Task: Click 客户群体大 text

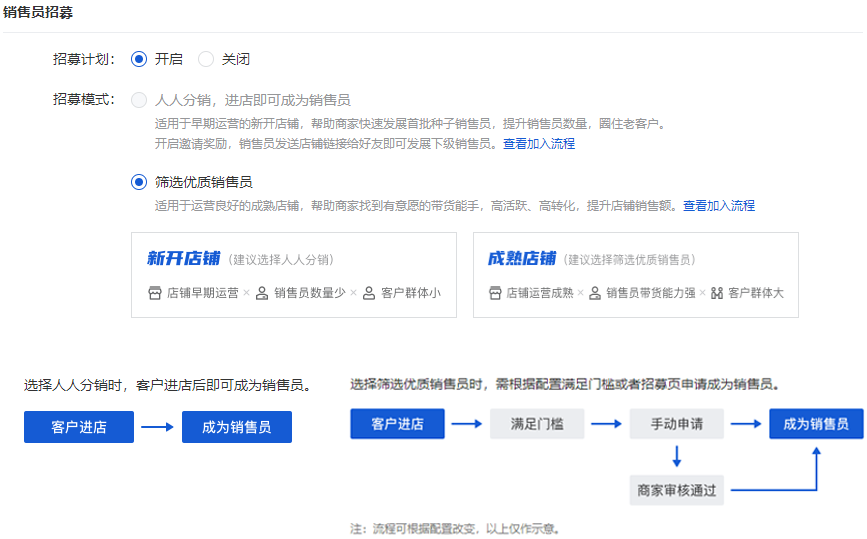Action: tap(756, 293)
